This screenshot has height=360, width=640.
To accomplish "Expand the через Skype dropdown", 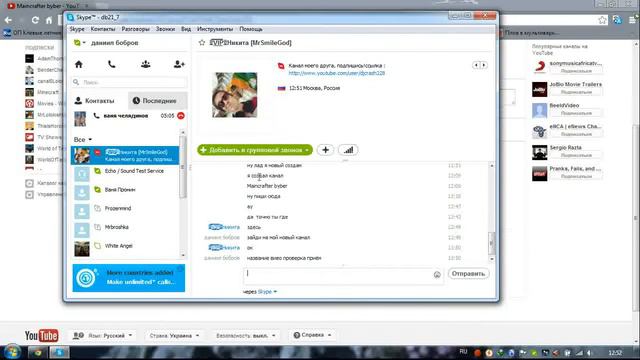I will tap(267, 292).
